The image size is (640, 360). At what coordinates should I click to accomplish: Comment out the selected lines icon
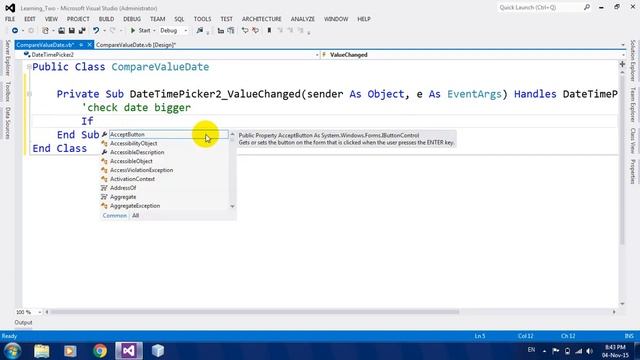pos(245,31)
